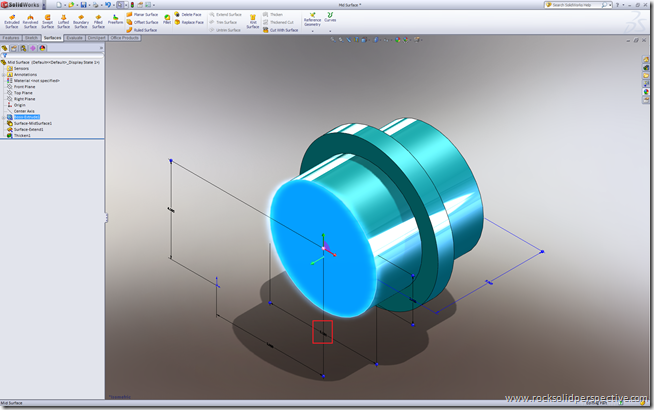This screenshot has width=654, height=410.
Task: Switch to the Office Products tab
Action: (x=125, y=38)
